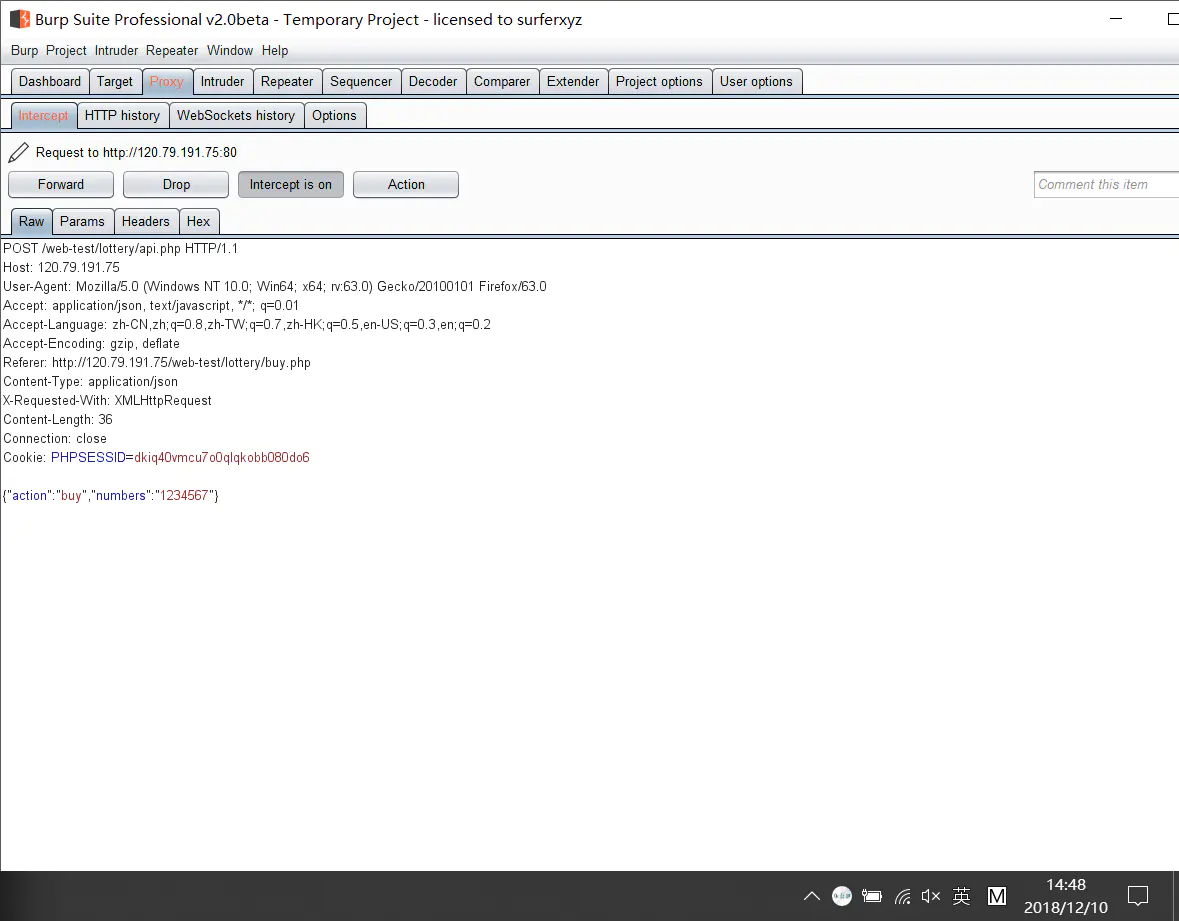Open the Action dropdown button

coord(406,184)
